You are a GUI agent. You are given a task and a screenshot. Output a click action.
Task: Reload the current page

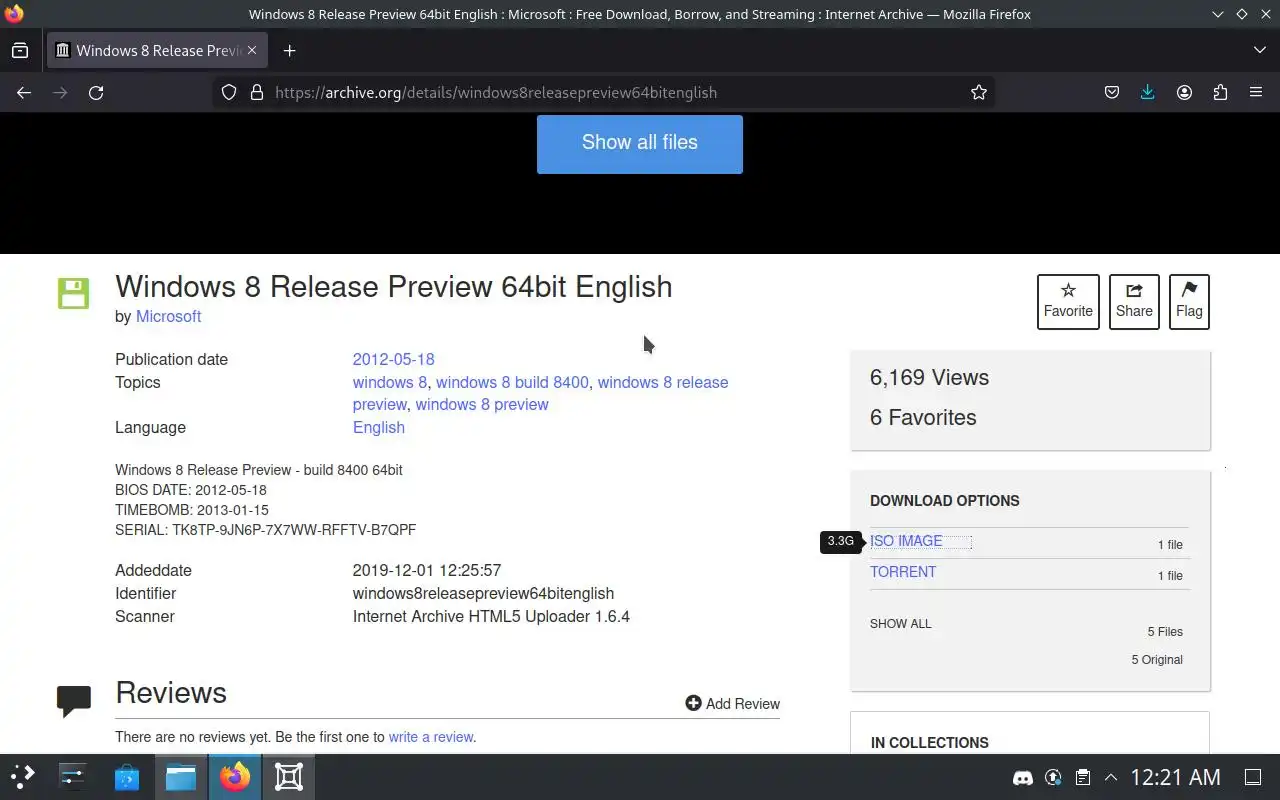coord(96,92)
